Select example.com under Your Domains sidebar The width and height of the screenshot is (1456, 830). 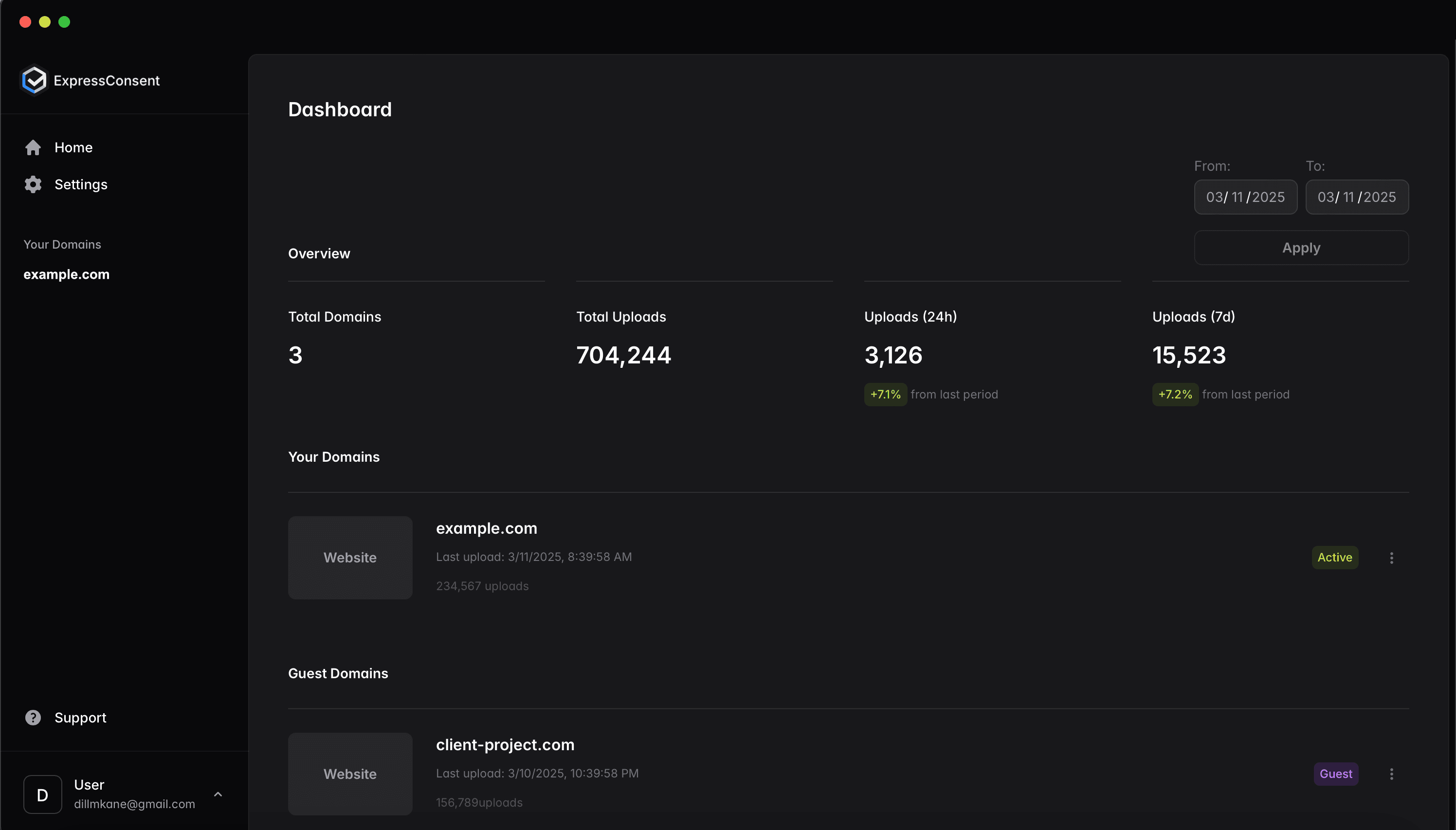(x=66, y=274)
